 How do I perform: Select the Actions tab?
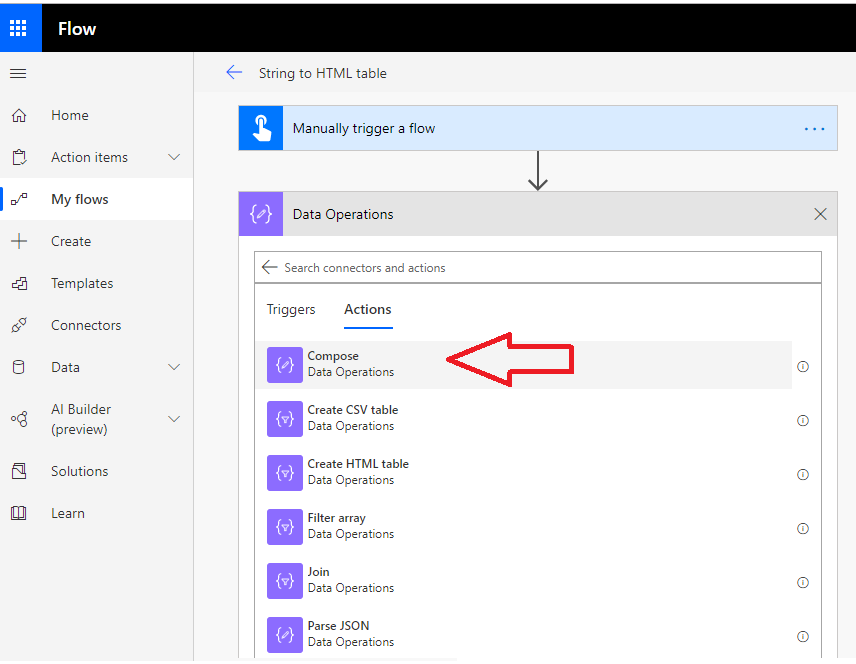pyautogui.click(x=367, y=309)
